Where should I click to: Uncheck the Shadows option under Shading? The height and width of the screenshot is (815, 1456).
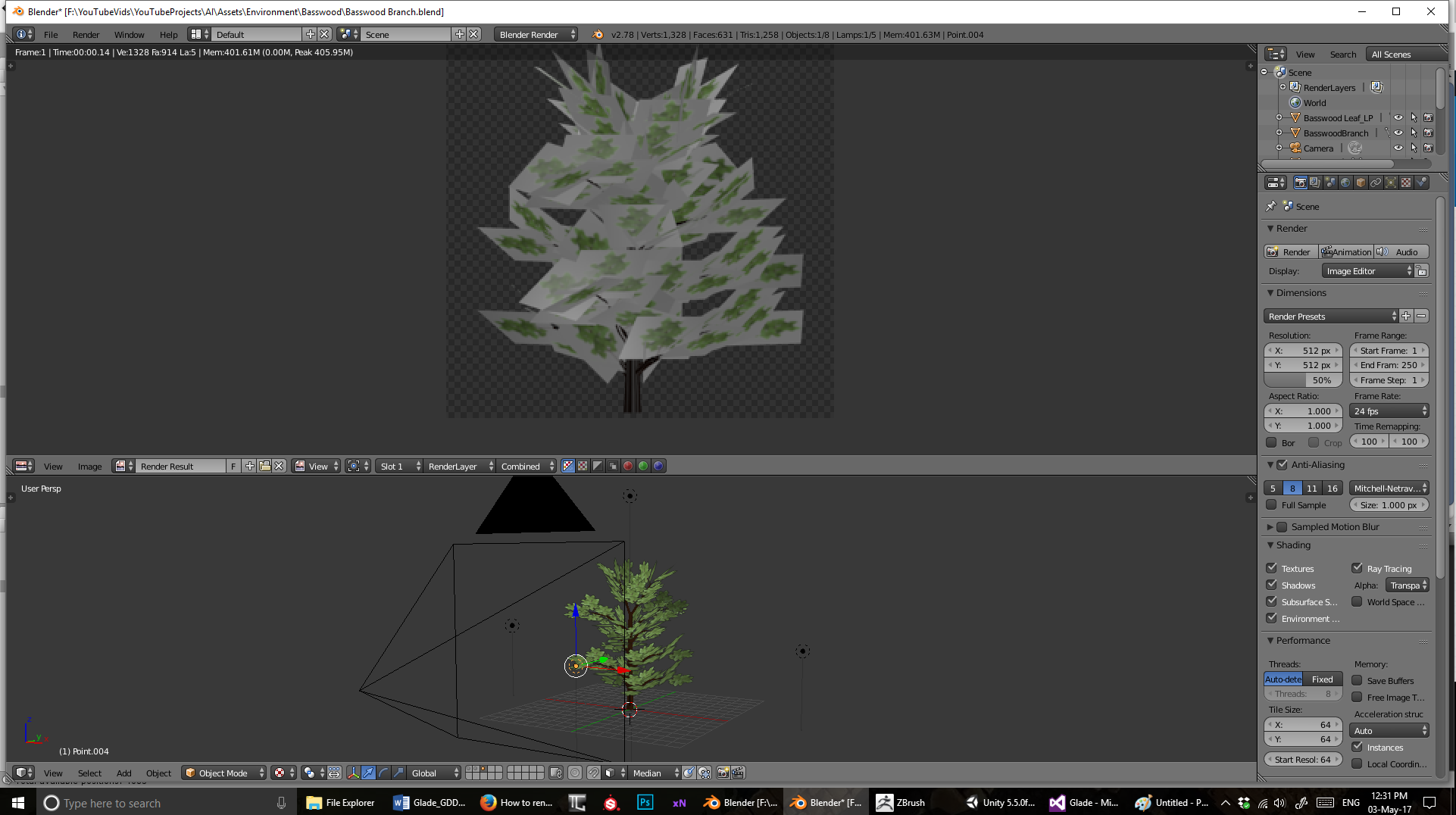pos(1272,585)
